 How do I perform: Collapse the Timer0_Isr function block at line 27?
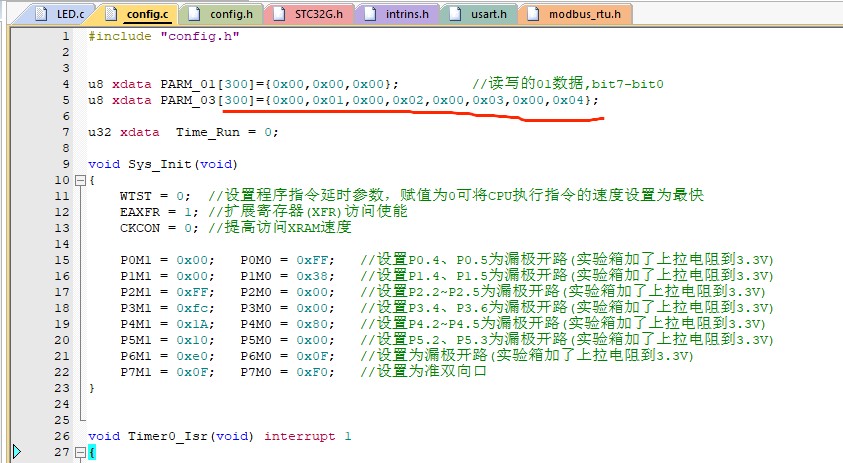80,452
